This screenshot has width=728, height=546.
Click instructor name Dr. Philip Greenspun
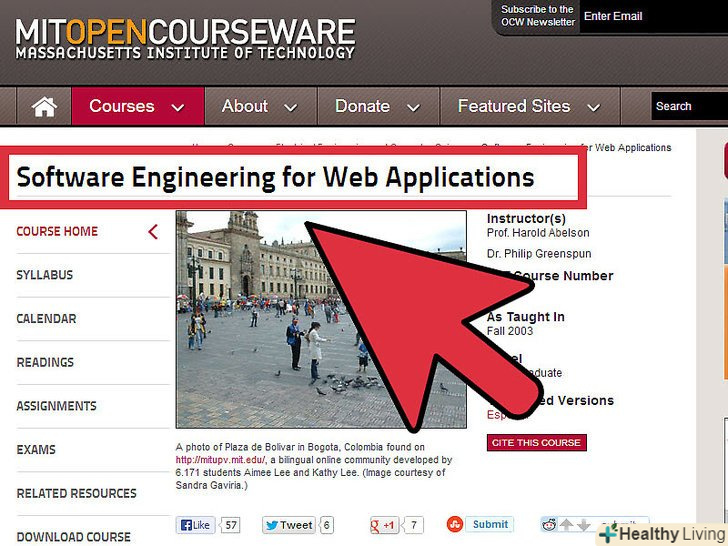click(539, 254)
